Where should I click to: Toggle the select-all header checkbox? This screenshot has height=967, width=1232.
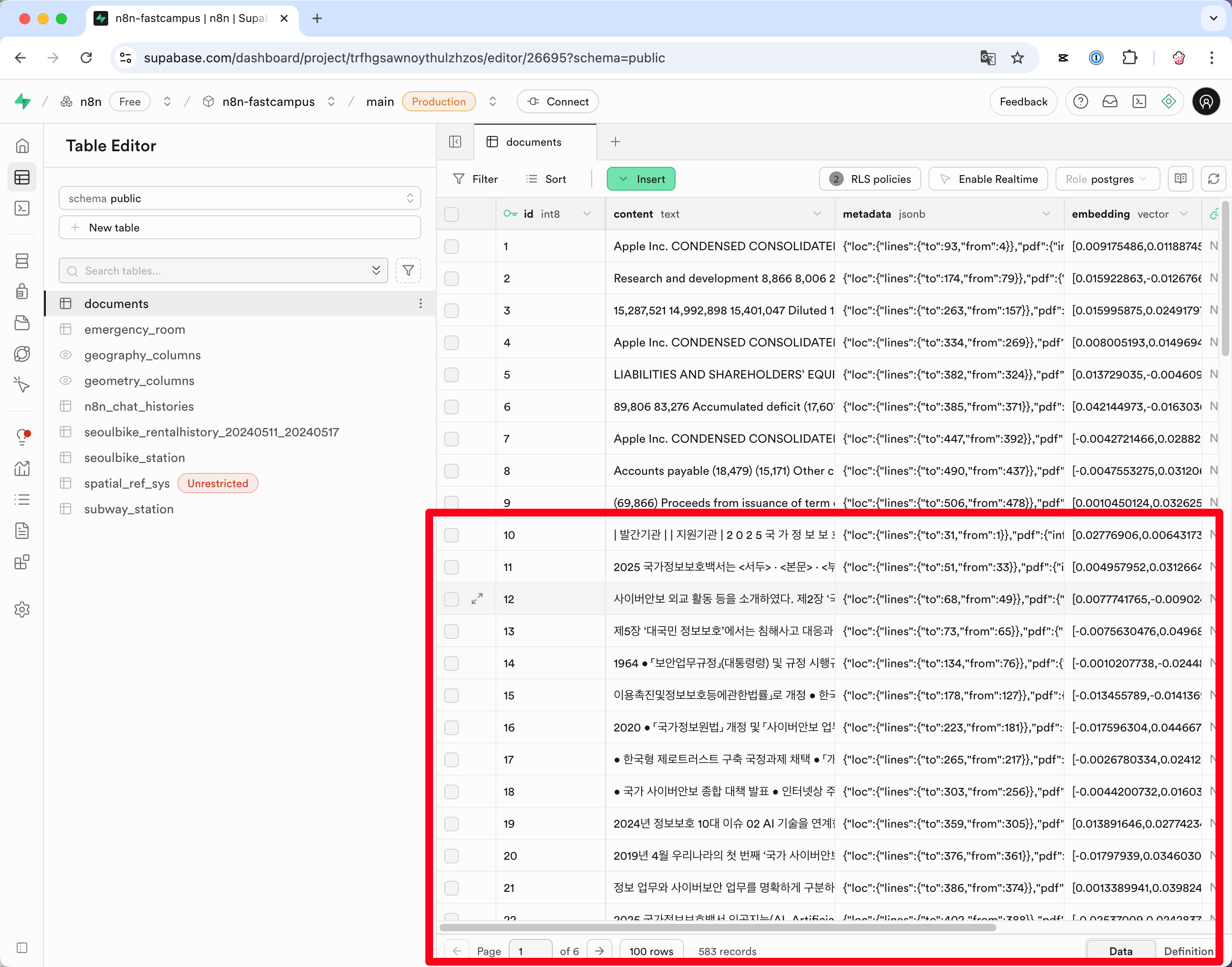pos(451,214)
